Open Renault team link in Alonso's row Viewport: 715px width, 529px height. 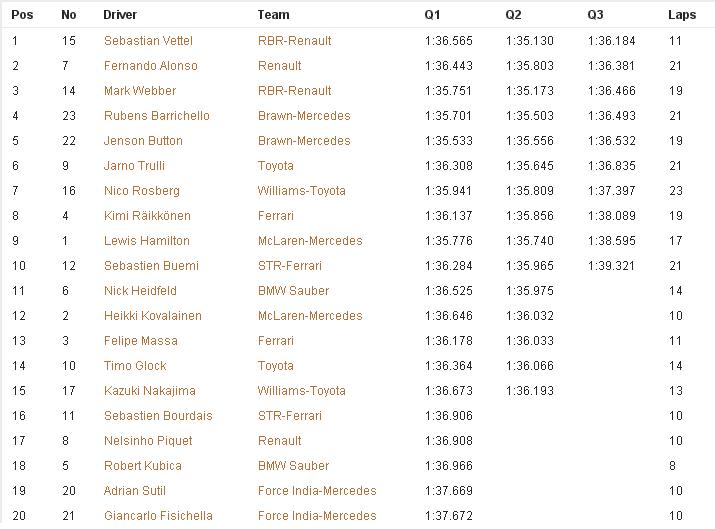pos(279,66)
